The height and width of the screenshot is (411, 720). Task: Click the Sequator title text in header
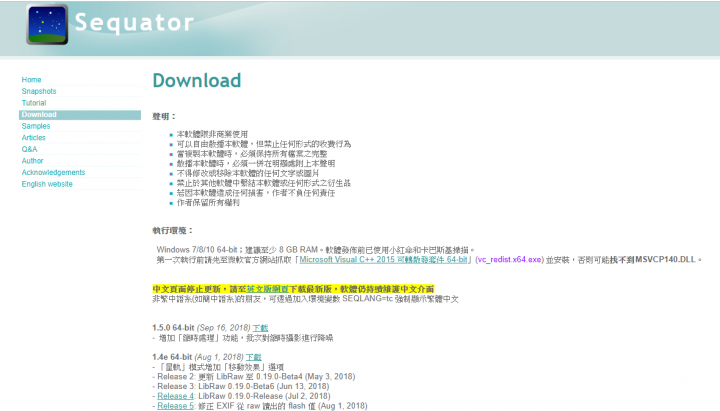coord(134,23)
